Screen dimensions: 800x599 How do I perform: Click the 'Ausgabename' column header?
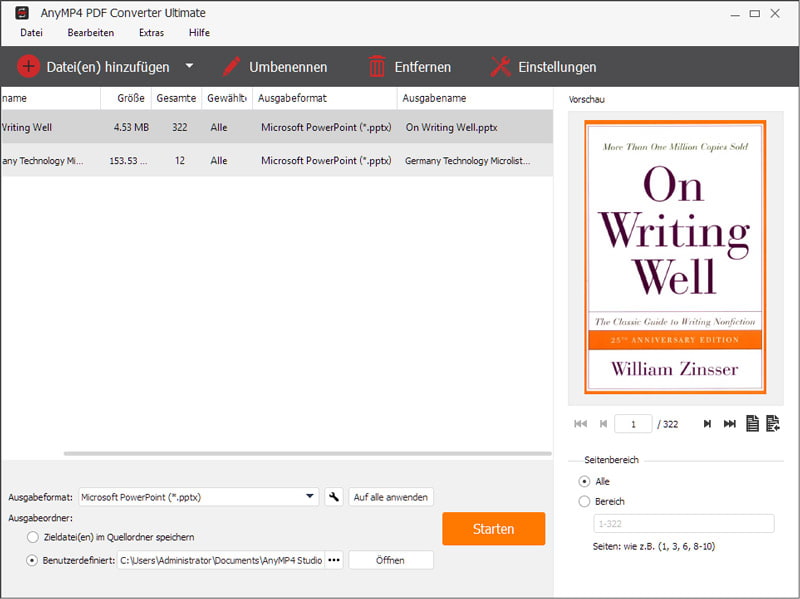click(x=475, y=98)
